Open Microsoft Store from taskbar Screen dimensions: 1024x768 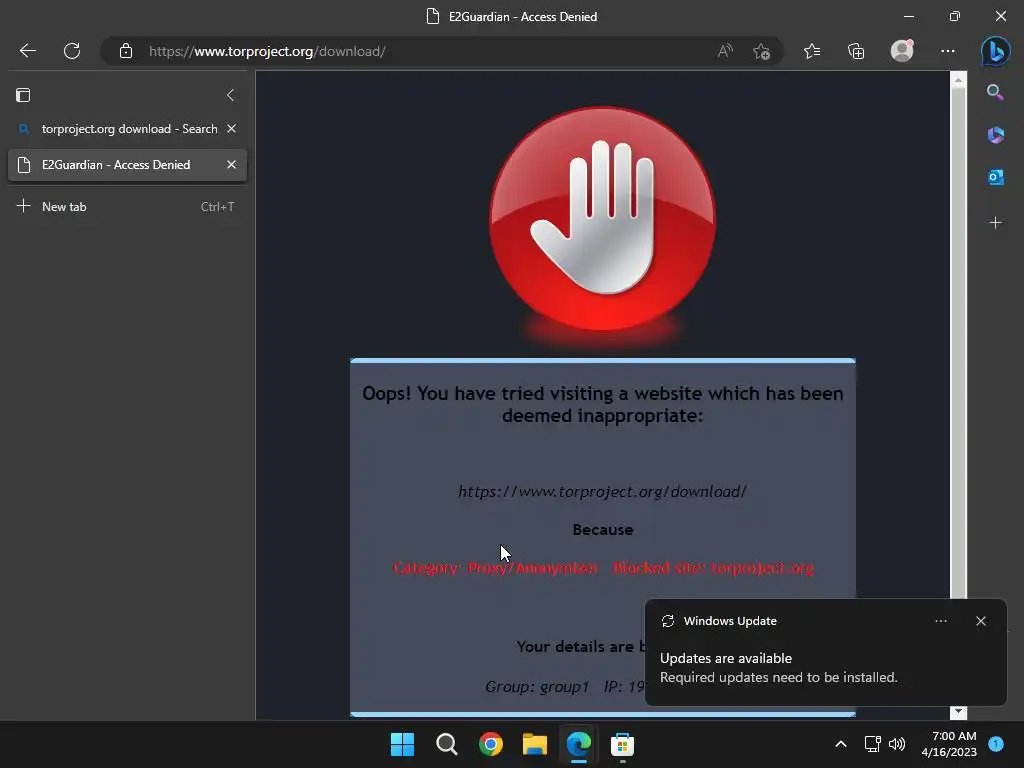tap(622, 744)
